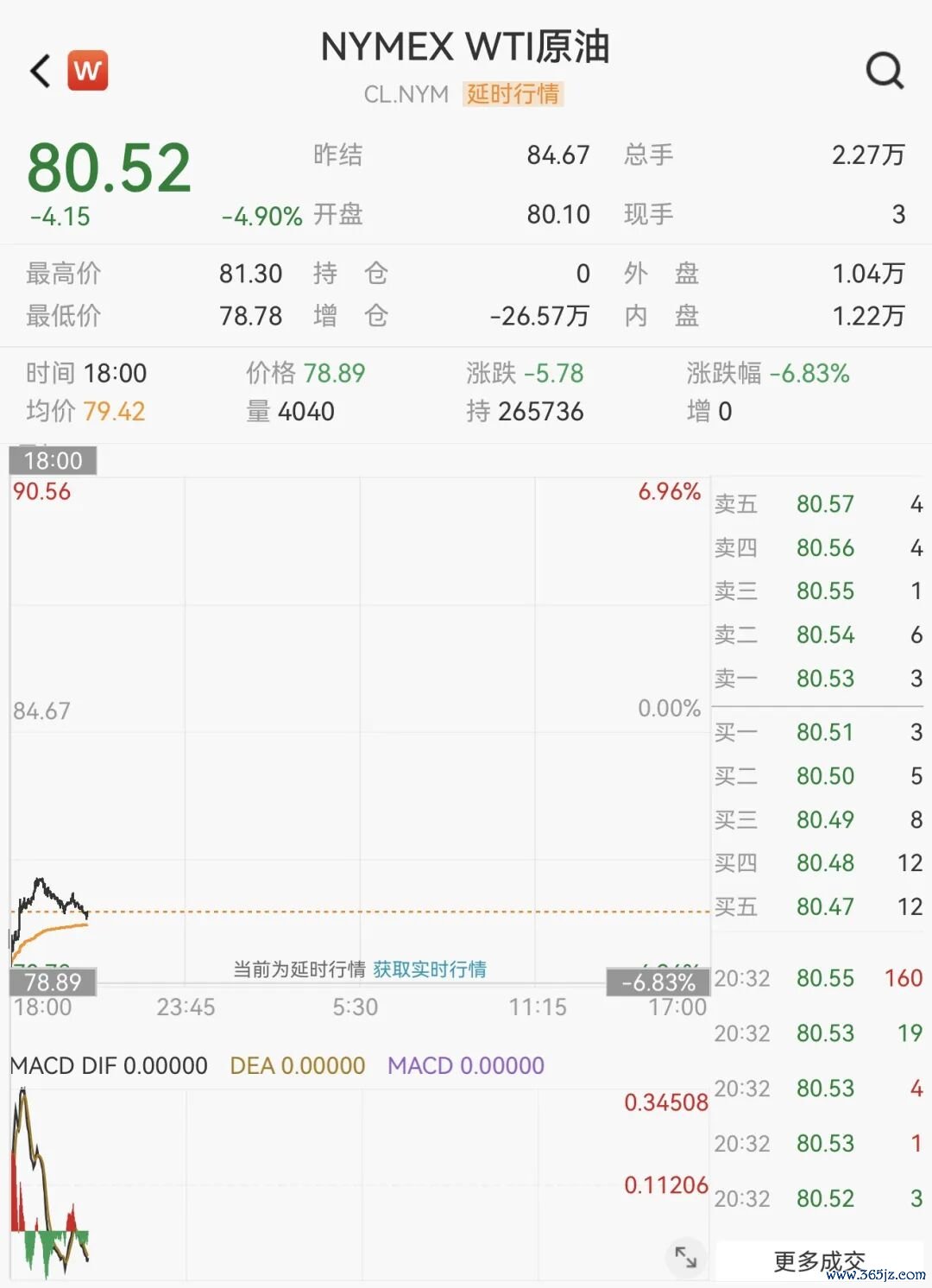Select the 昨结 value 84.67
Viewport: 932px width, 1288px height.
pos(558,155)
